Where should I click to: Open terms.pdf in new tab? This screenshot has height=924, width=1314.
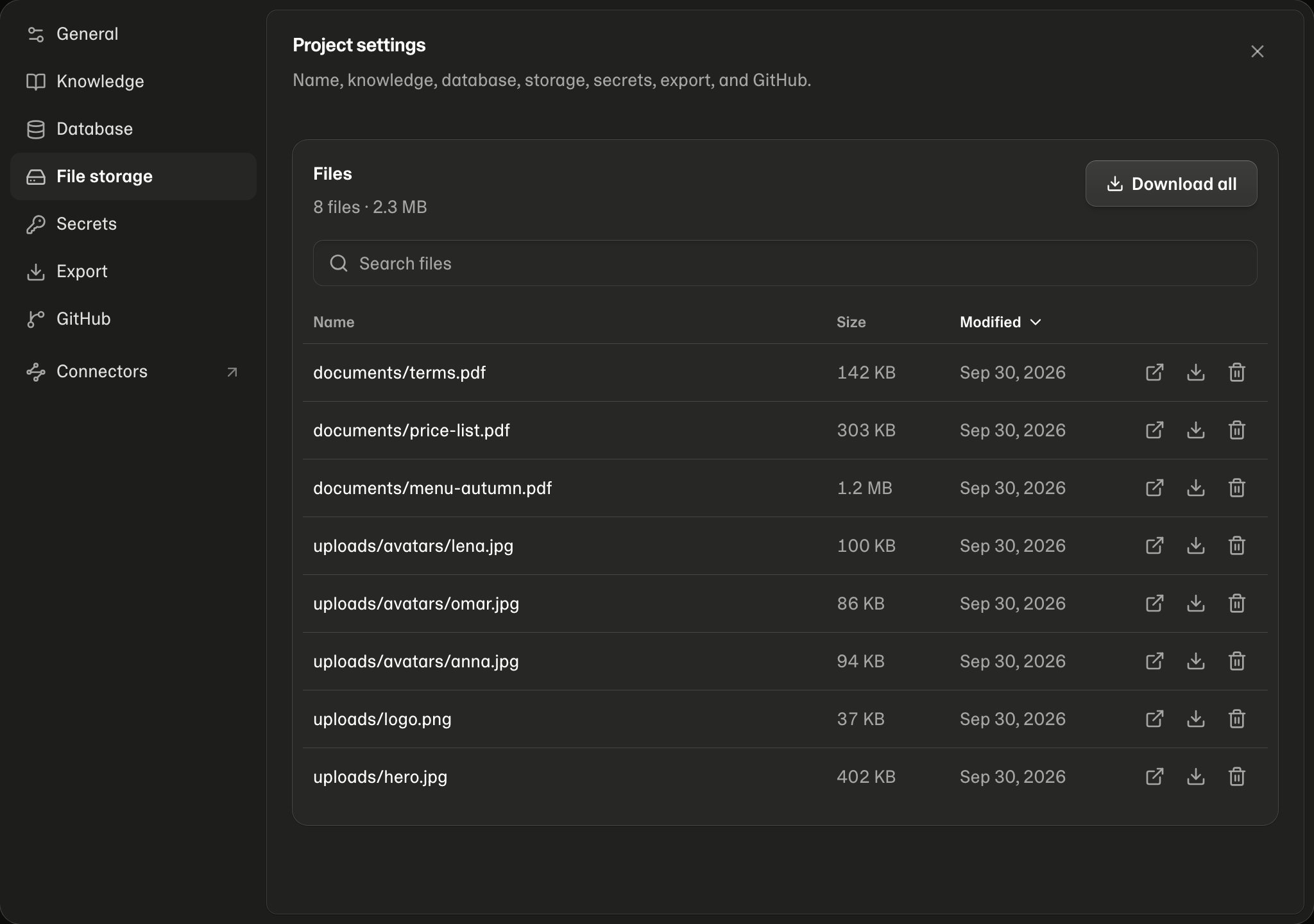coord(1154,372)
